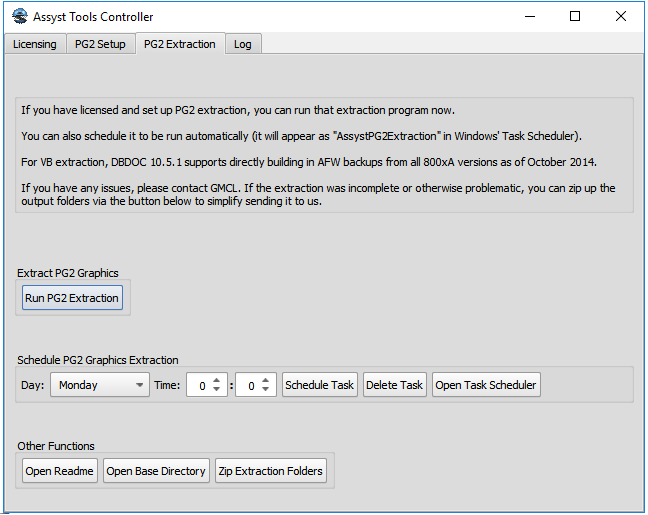This screenshot has height=515, width=648.
Task: Run PG2 Extraction now
Action: 72,298
